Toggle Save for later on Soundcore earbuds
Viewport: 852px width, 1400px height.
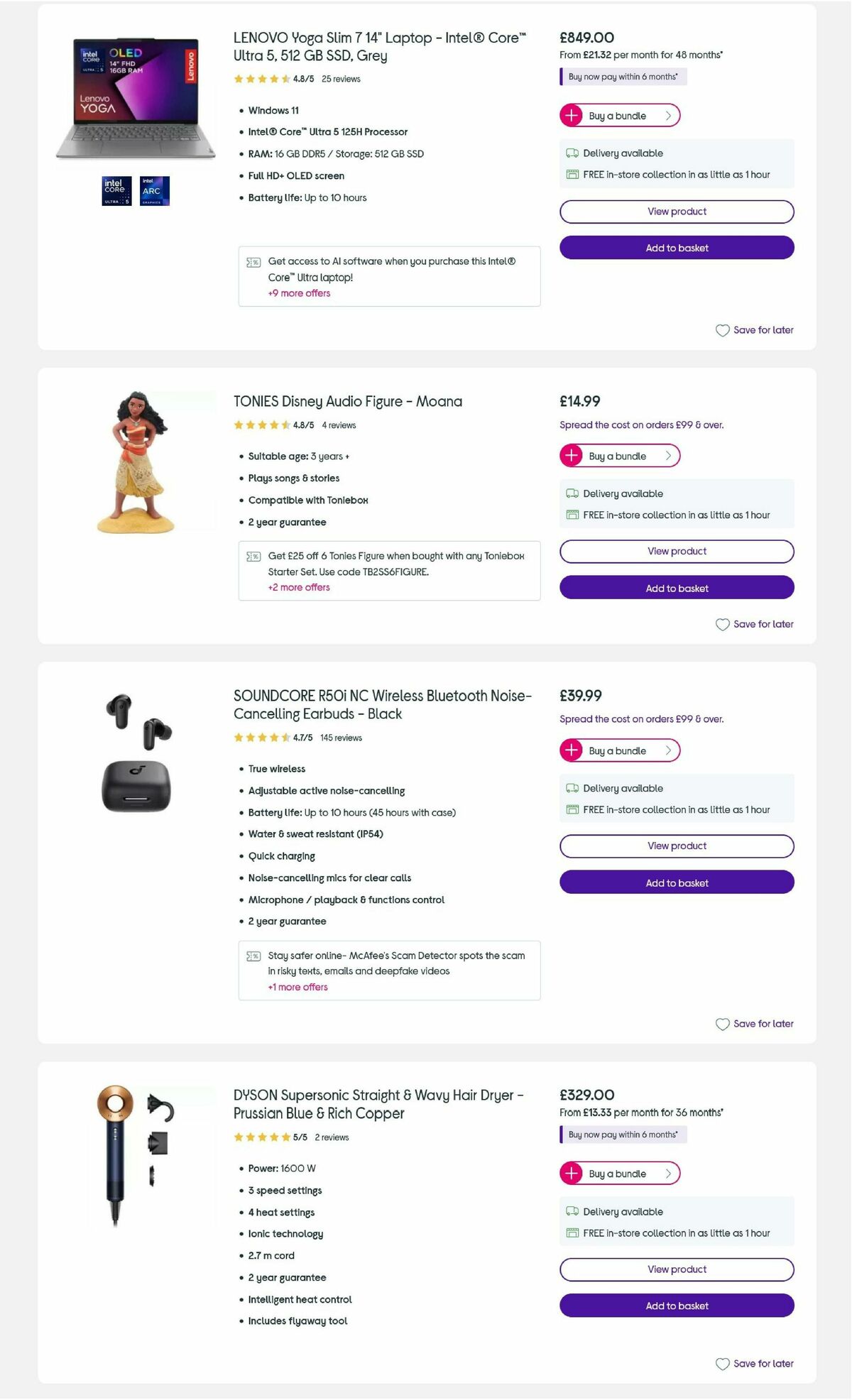pyautogui.click(x=754, y=1024)
